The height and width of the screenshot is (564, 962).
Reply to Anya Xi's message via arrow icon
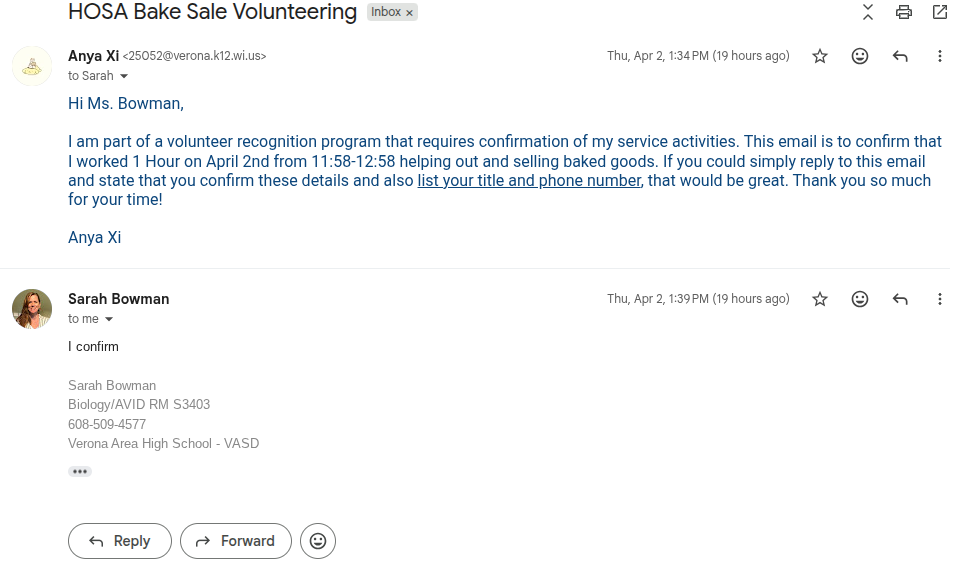pos(900,56)
